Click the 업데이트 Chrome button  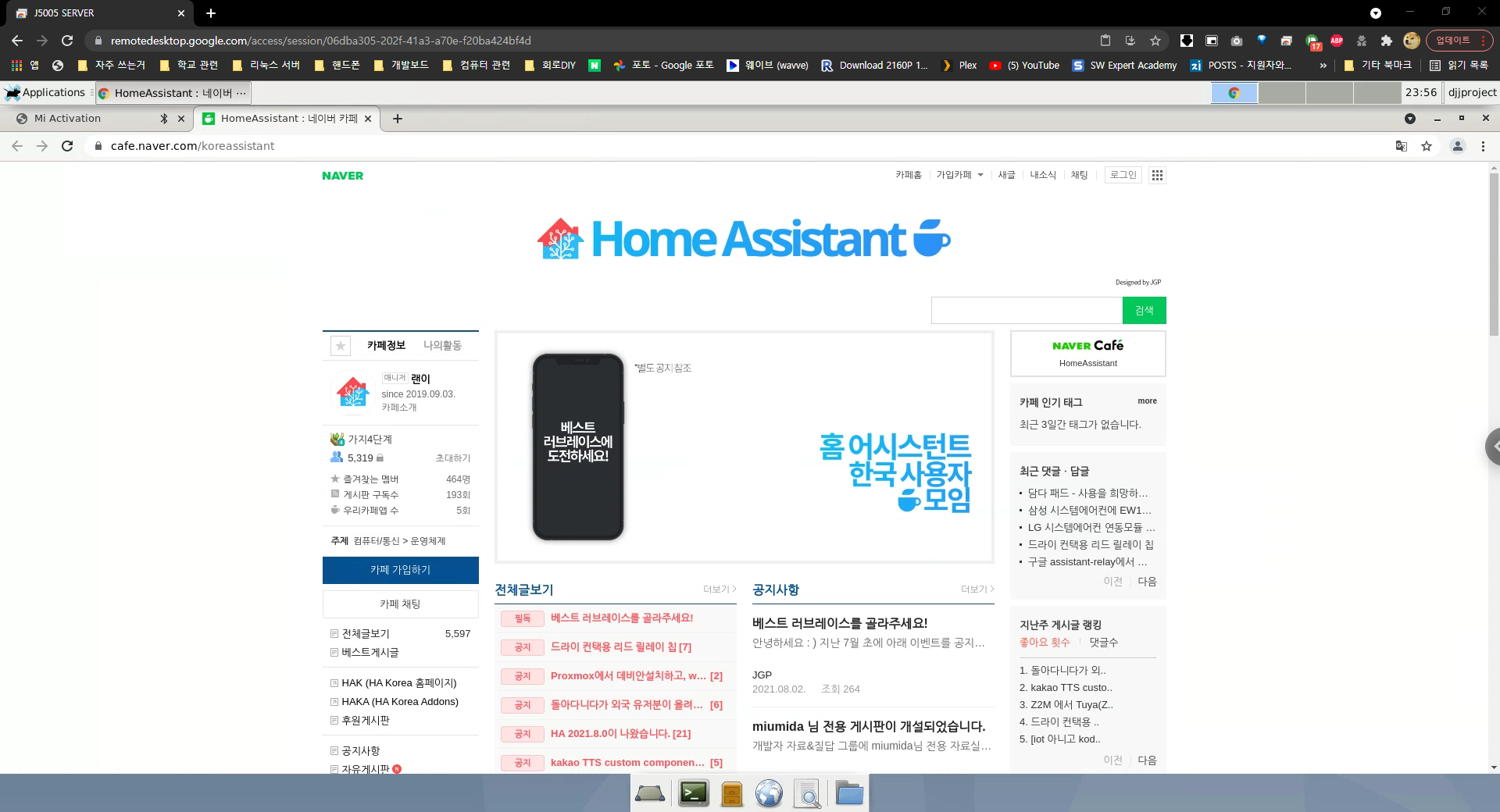(x=1459, y=41)
